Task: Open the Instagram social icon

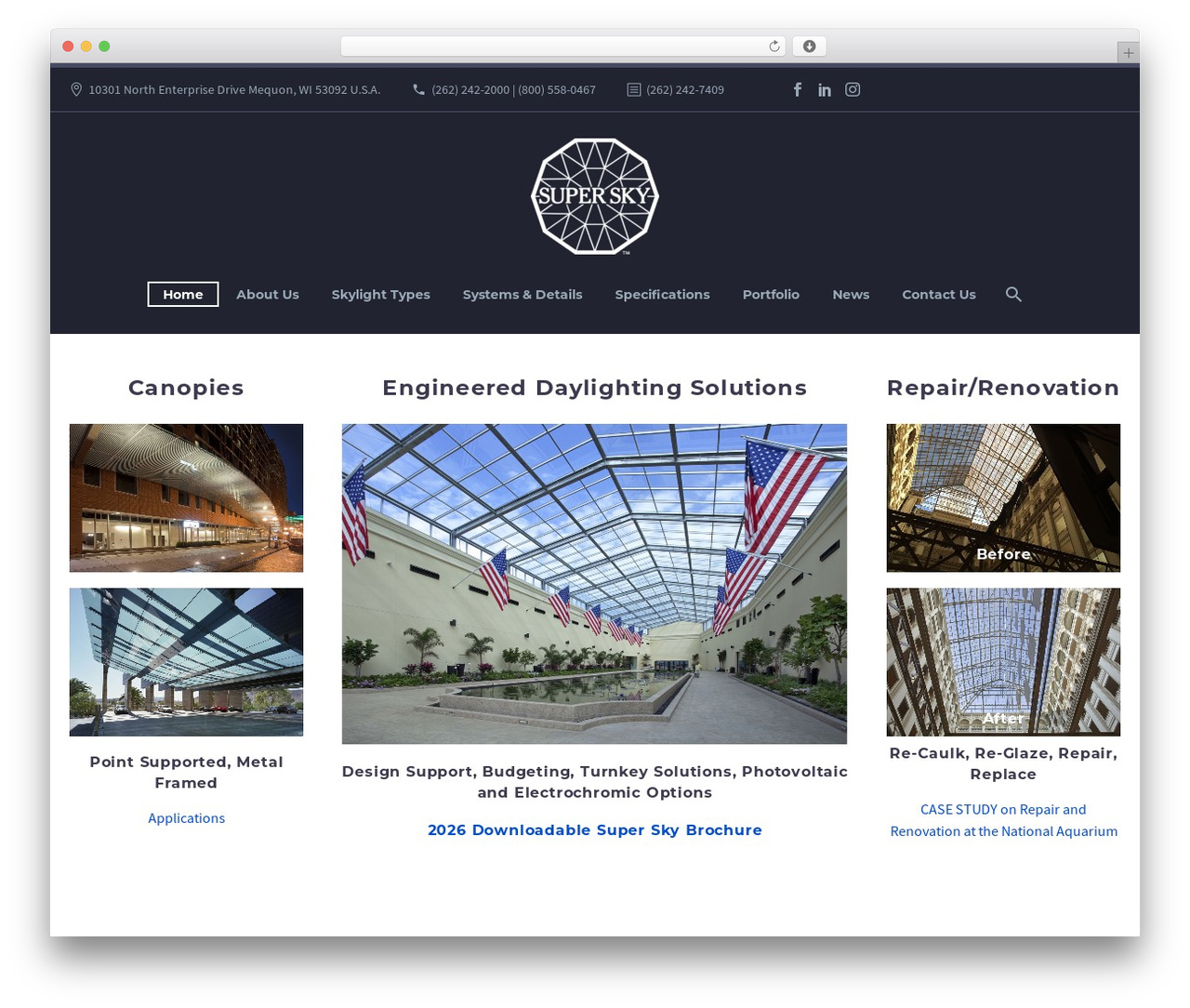Action: coord(853,89)
